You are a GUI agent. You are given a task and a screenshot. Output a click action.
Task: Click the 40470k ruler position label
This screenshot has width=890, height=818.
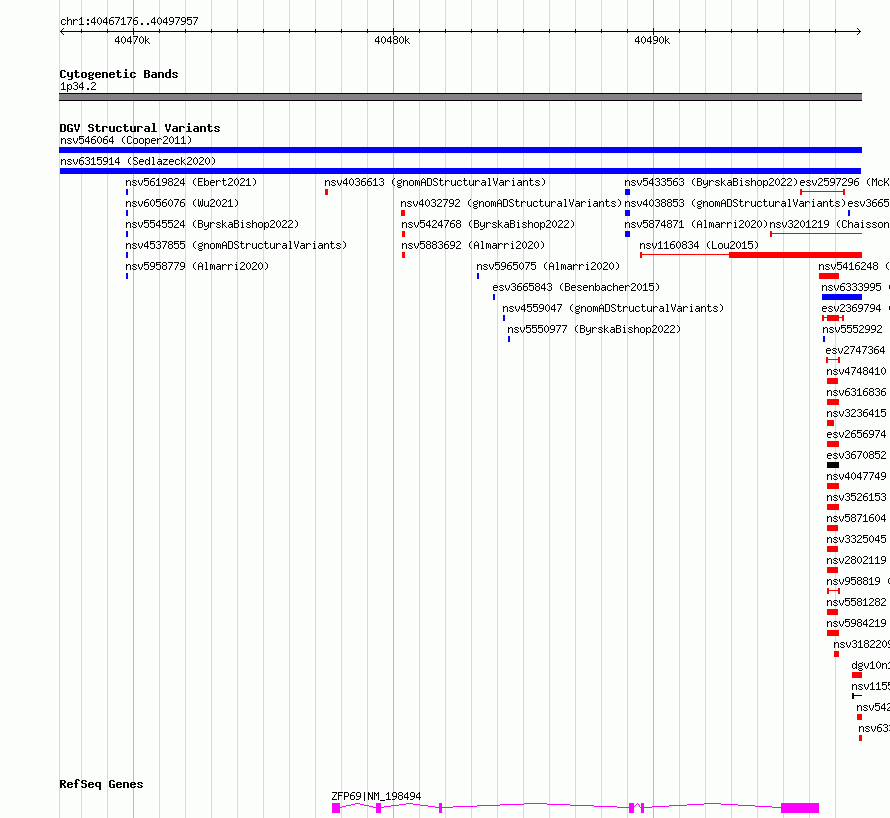132,40
